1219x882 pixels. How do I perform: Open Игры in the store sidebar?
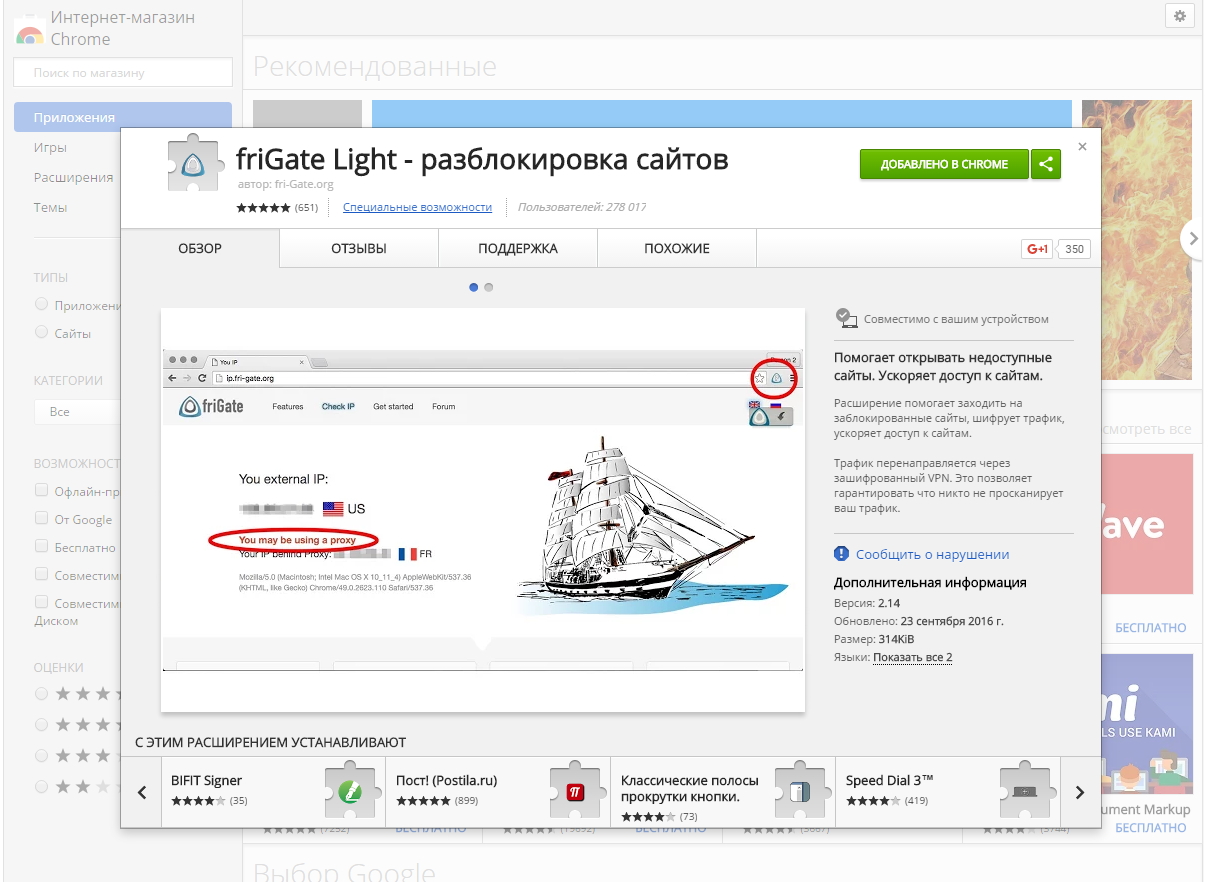point(50,147)
